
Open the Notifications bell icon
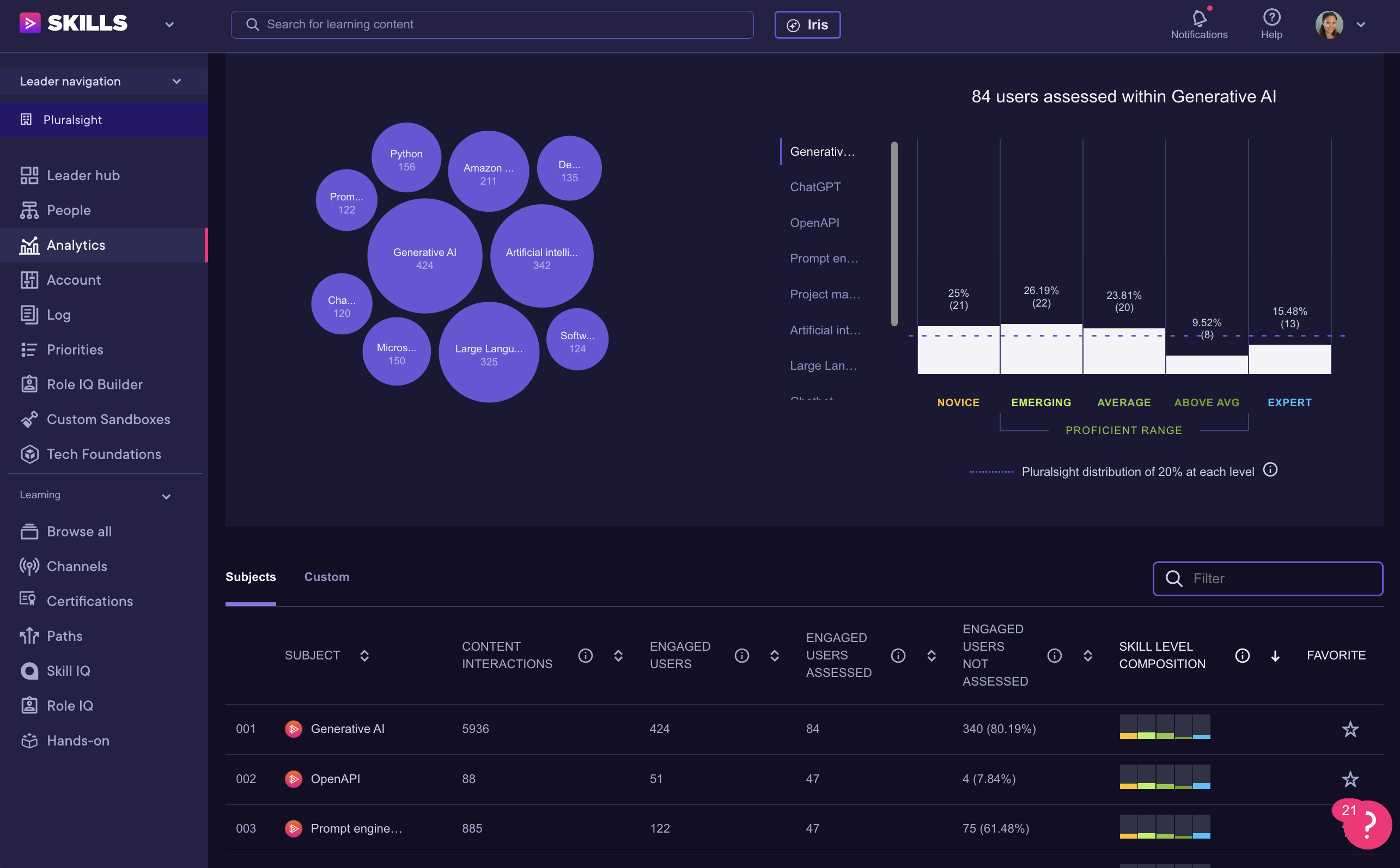point(1198,19)
